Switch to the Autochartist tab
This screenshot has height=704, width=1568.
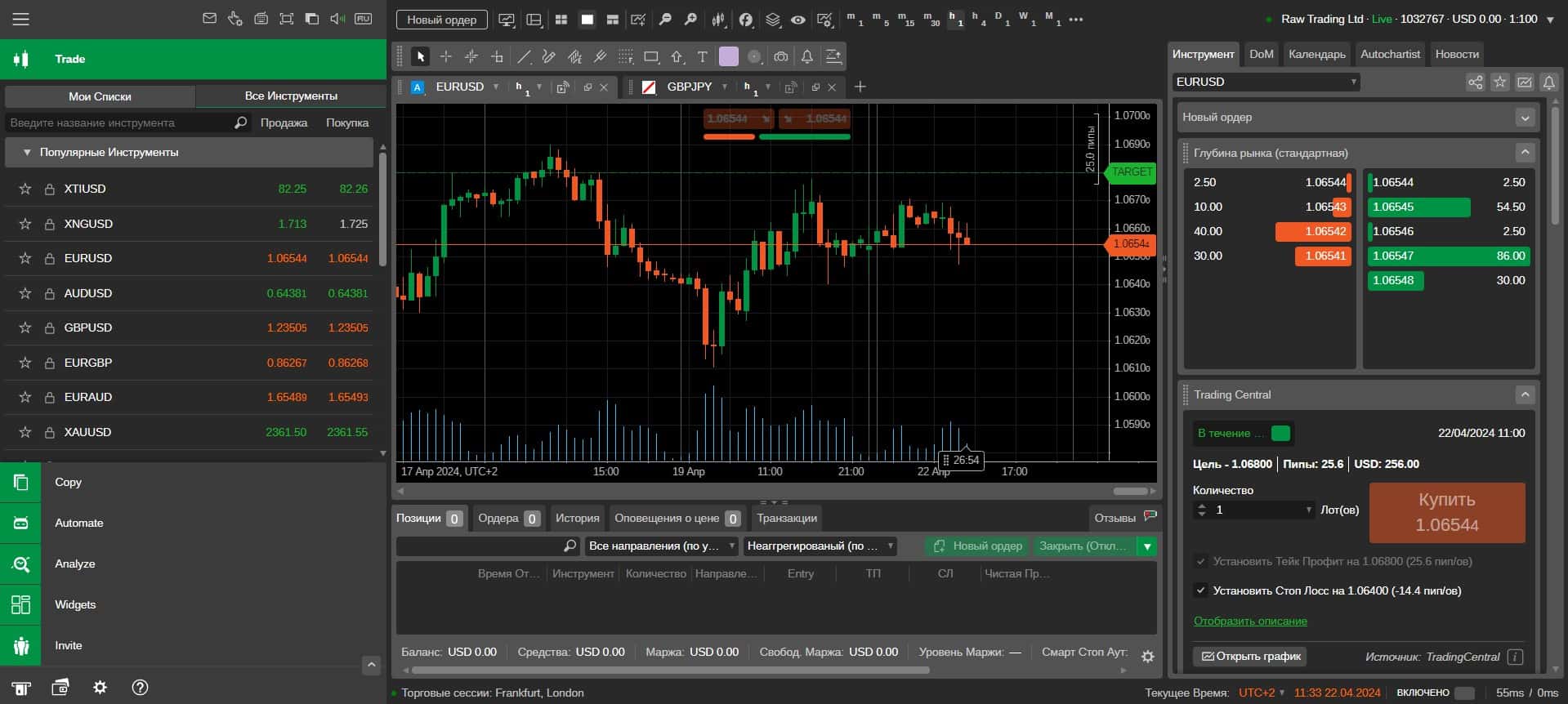pyautogui.click(x=1390, y=54)
